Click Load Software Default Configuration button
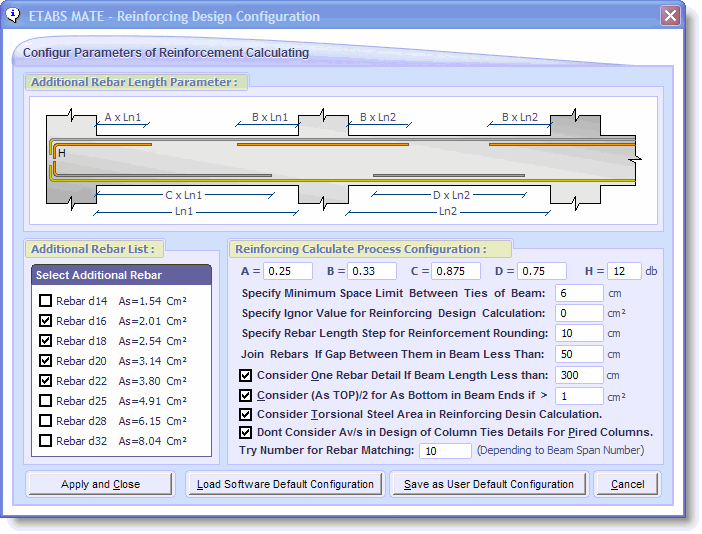Viewport: 702px width, 534px height. coord(285,484)
